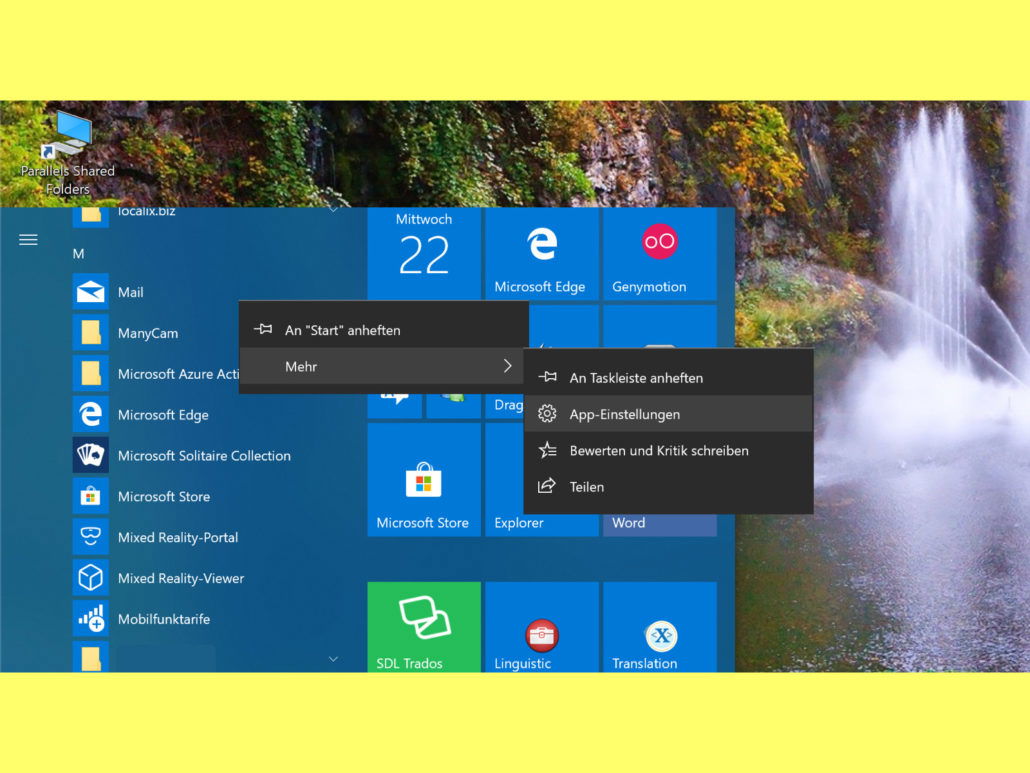Select An "Start" anheften menu item
This screenshot has height=773, width=1030.
tap(383, 330)
